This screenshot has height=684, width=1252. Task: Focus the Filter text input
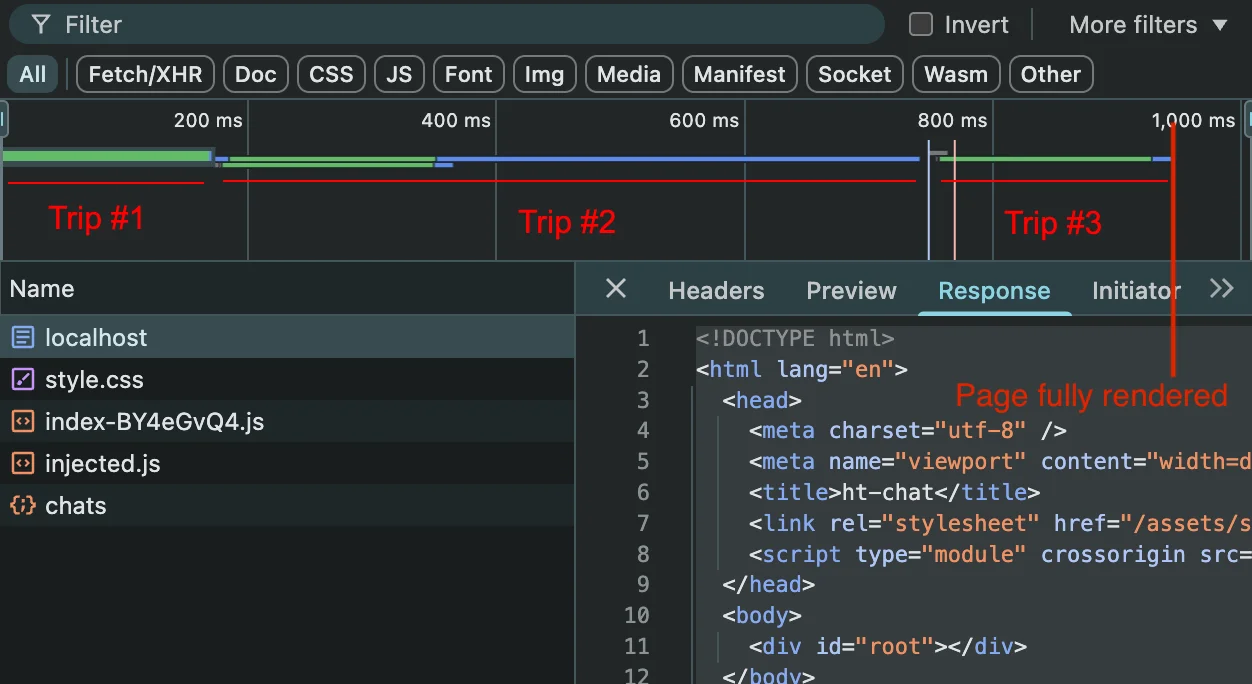(x=446, y=24)
